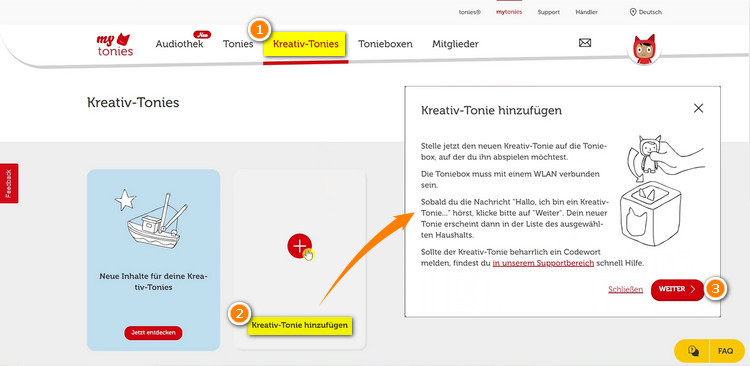This screenshot has height=366, width=750.
Task: Click the Neu badge on Audiothek
Action: tap(202, 34)
